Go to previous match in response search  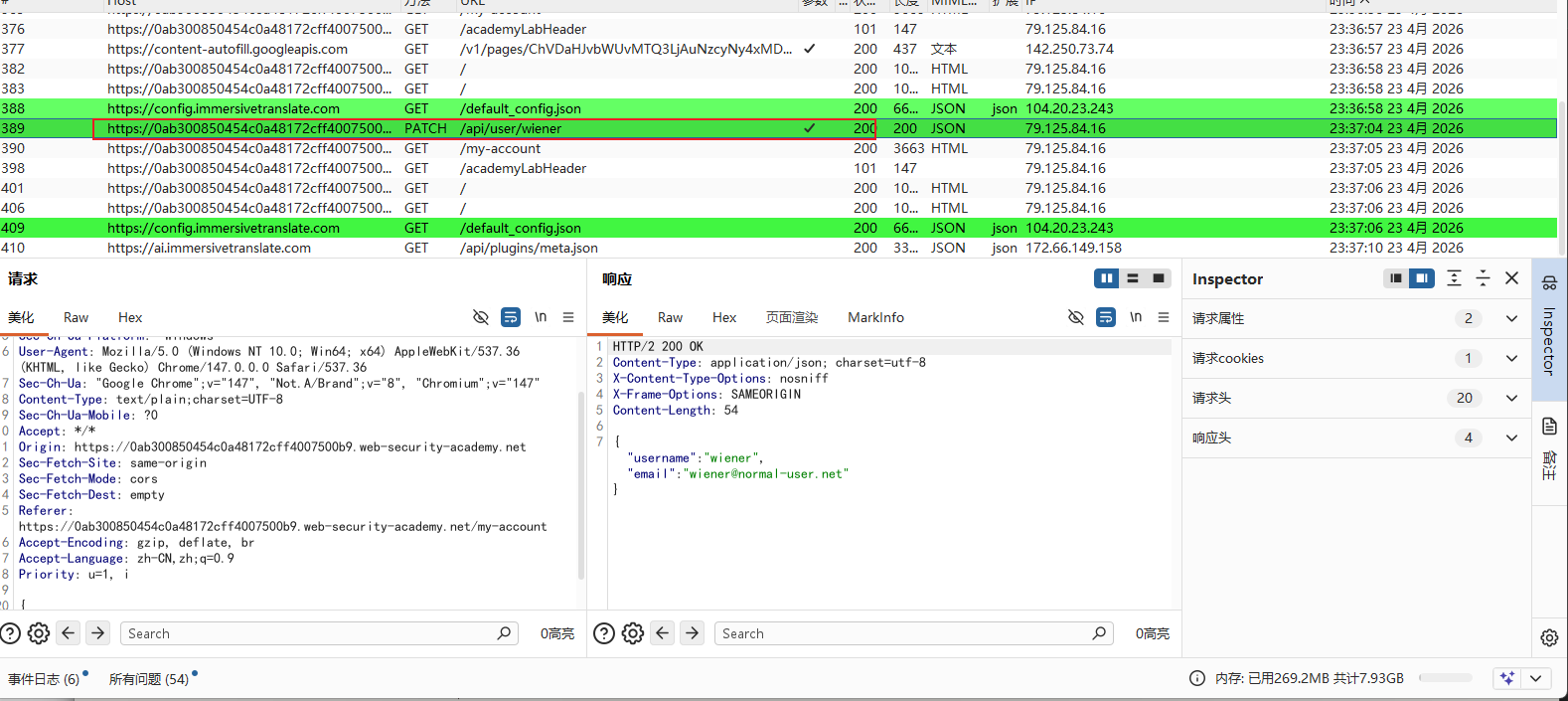[663, 632]
